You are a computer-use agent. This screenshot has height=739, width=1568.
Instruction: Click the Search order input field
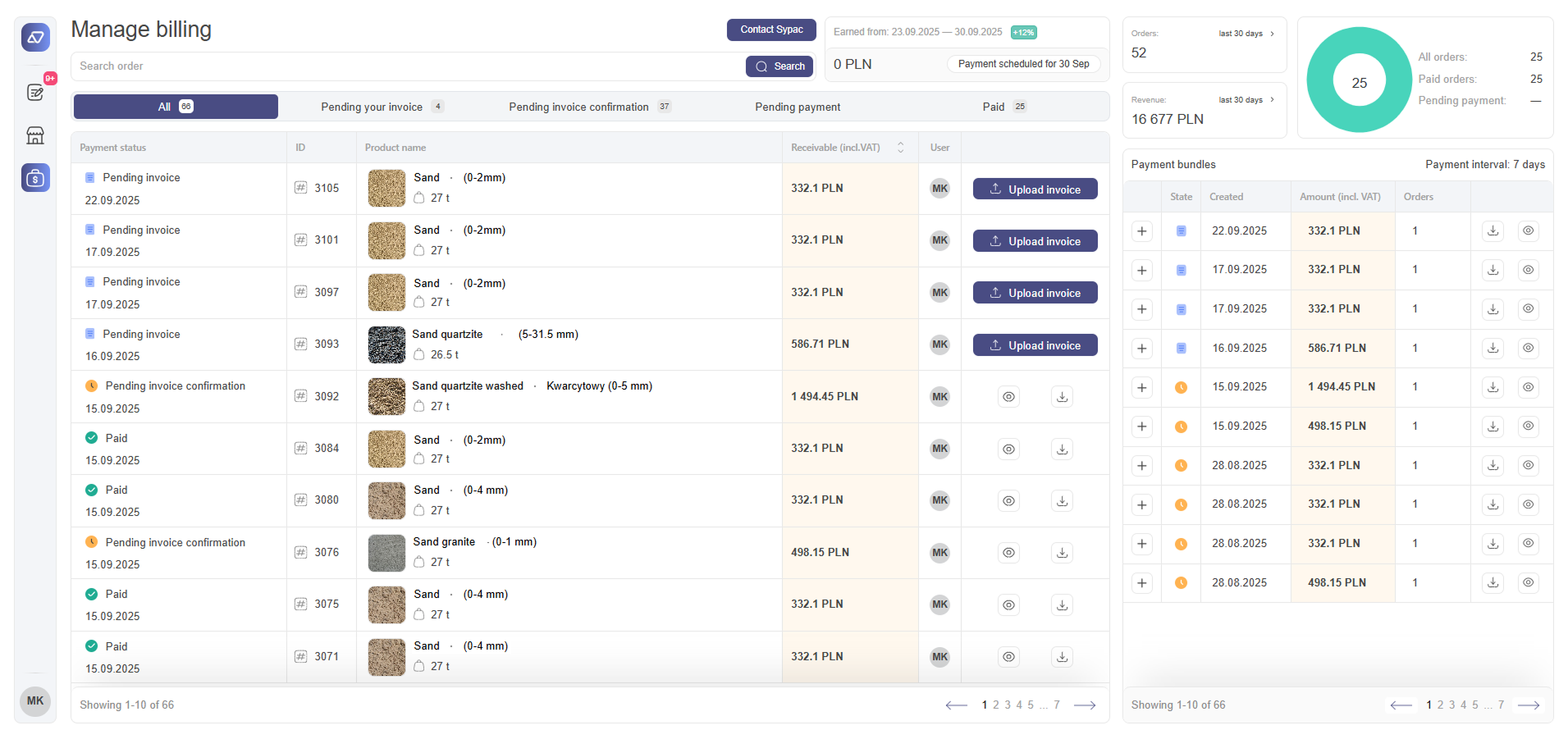click(x=408, y=66)
